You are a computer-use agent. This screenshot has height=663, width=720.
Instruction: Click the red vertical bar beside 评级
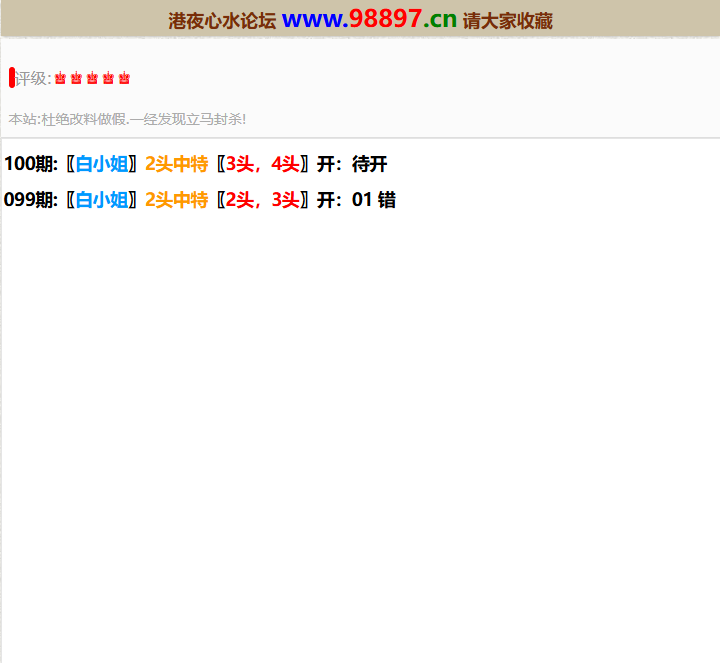(12, 78)
